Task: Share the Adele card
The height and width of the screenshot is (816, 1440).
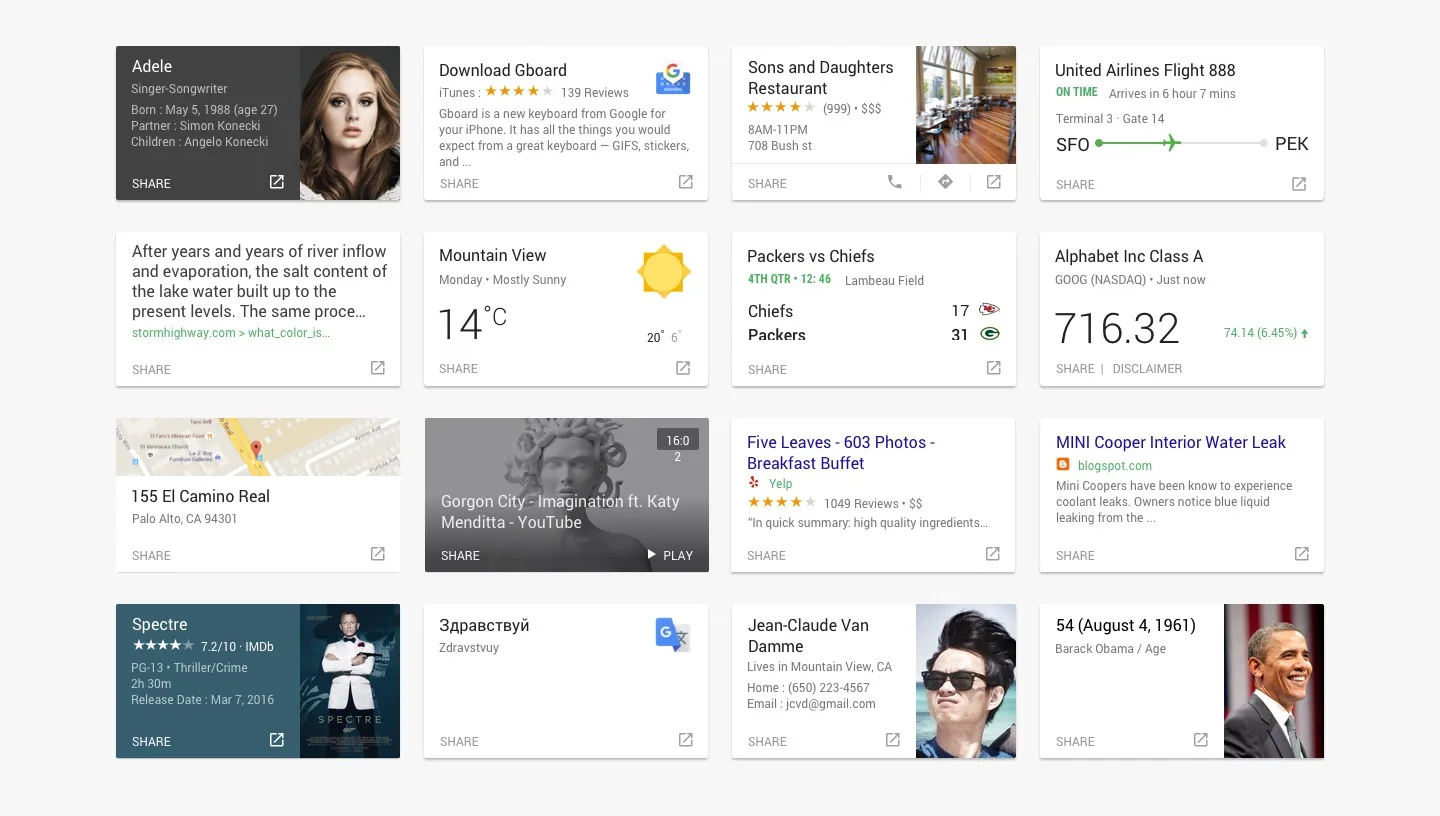Action: 151,184
